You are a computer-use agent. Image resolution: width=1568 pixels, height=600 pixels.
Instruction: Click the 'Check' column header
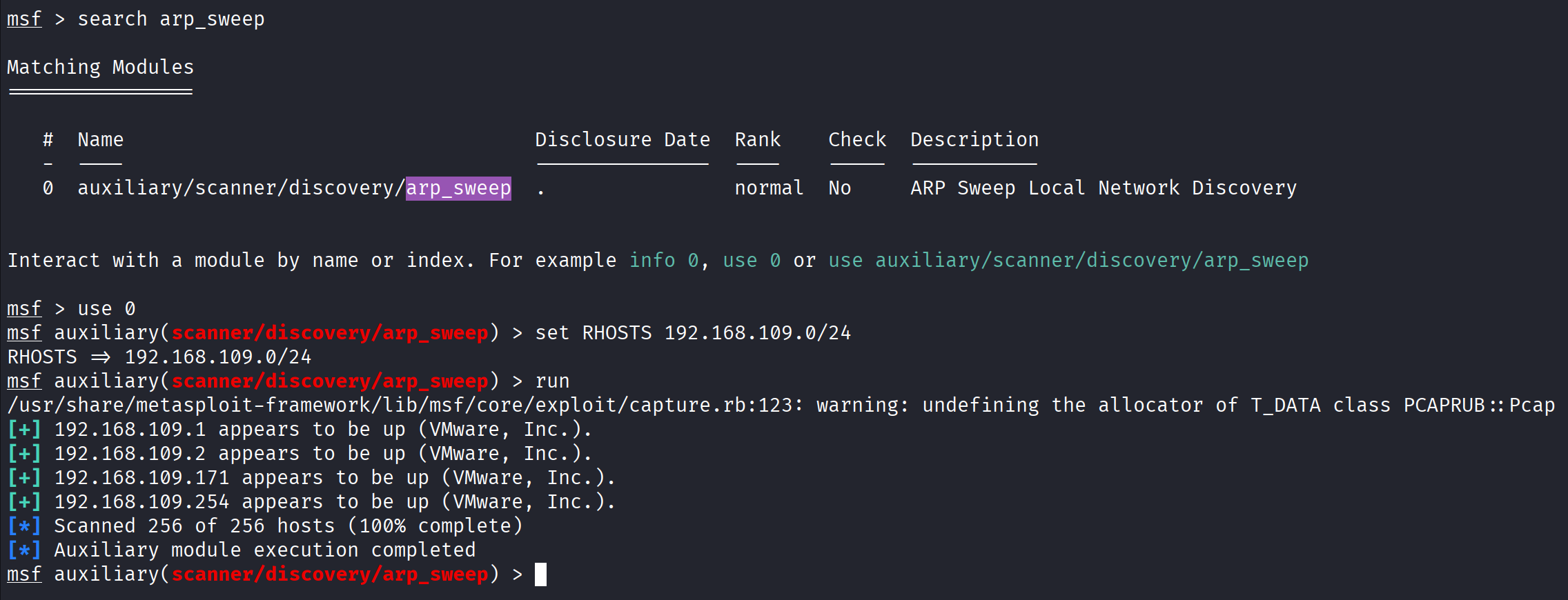pos(857,139)
